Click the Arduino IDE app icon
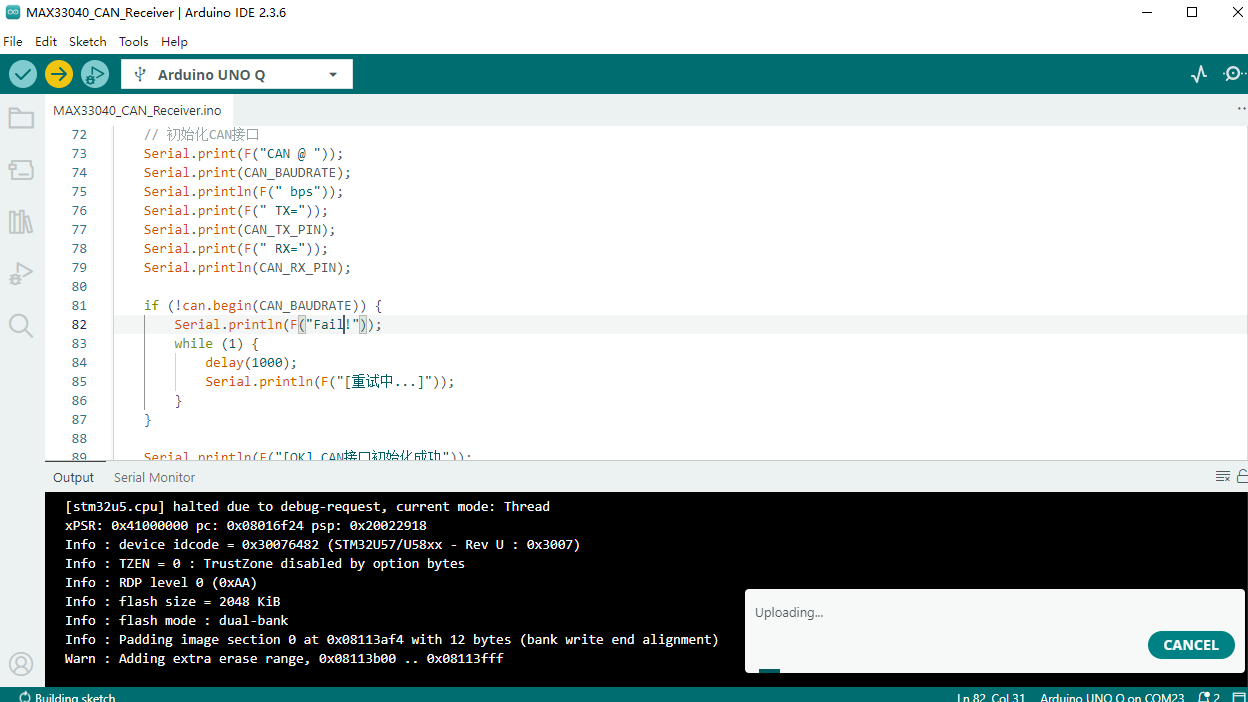 [x=13, y=12]
